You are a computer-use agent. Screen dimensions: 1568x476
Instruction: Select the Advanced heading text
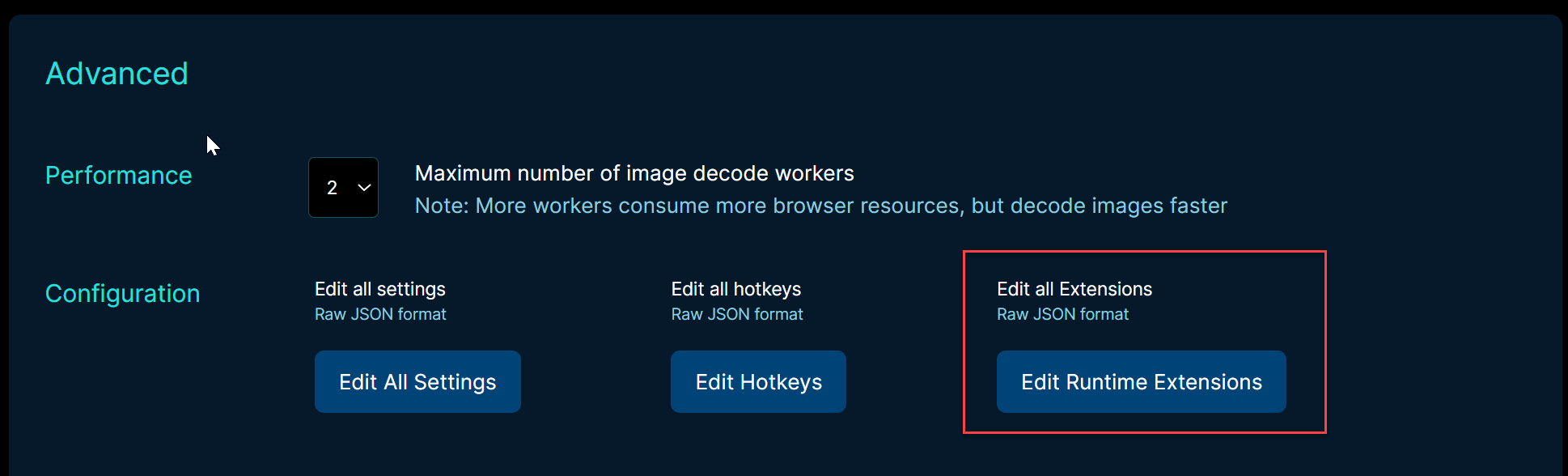pyautogui.click(x=117, y=74)
